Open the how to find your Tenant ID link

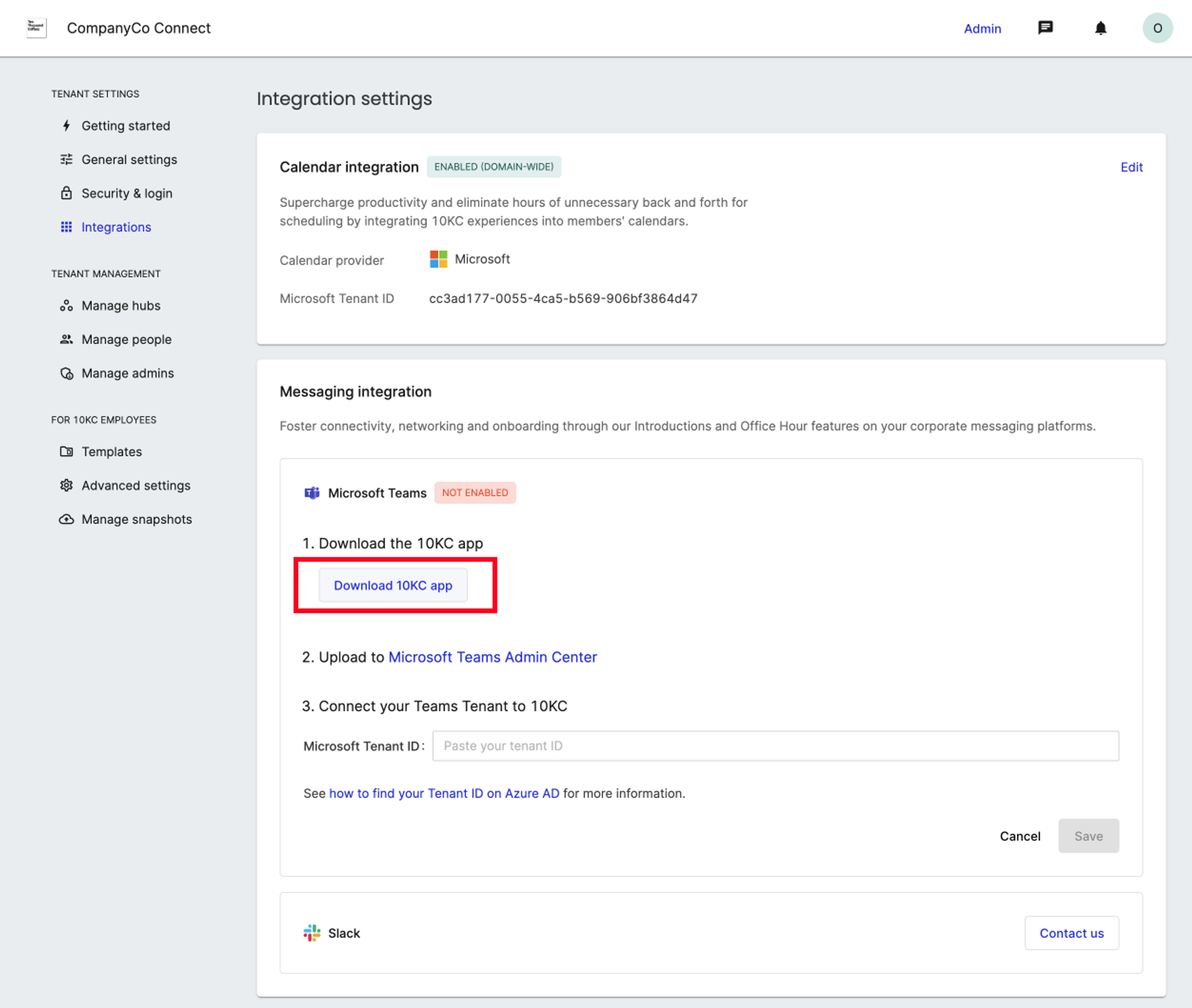(x=443, y=793)
